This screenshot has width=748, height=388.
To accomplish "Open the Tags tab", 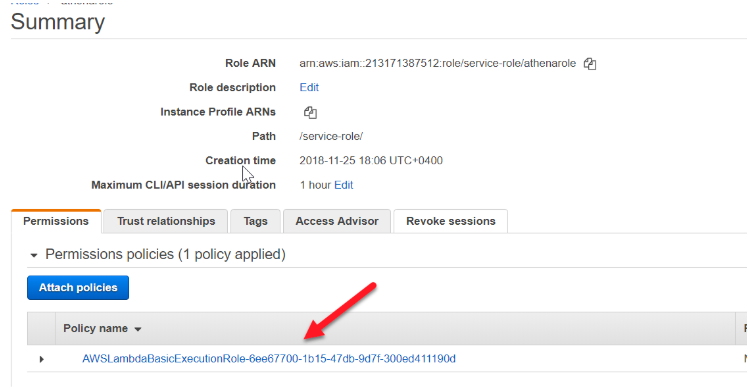I will (255, 221).
